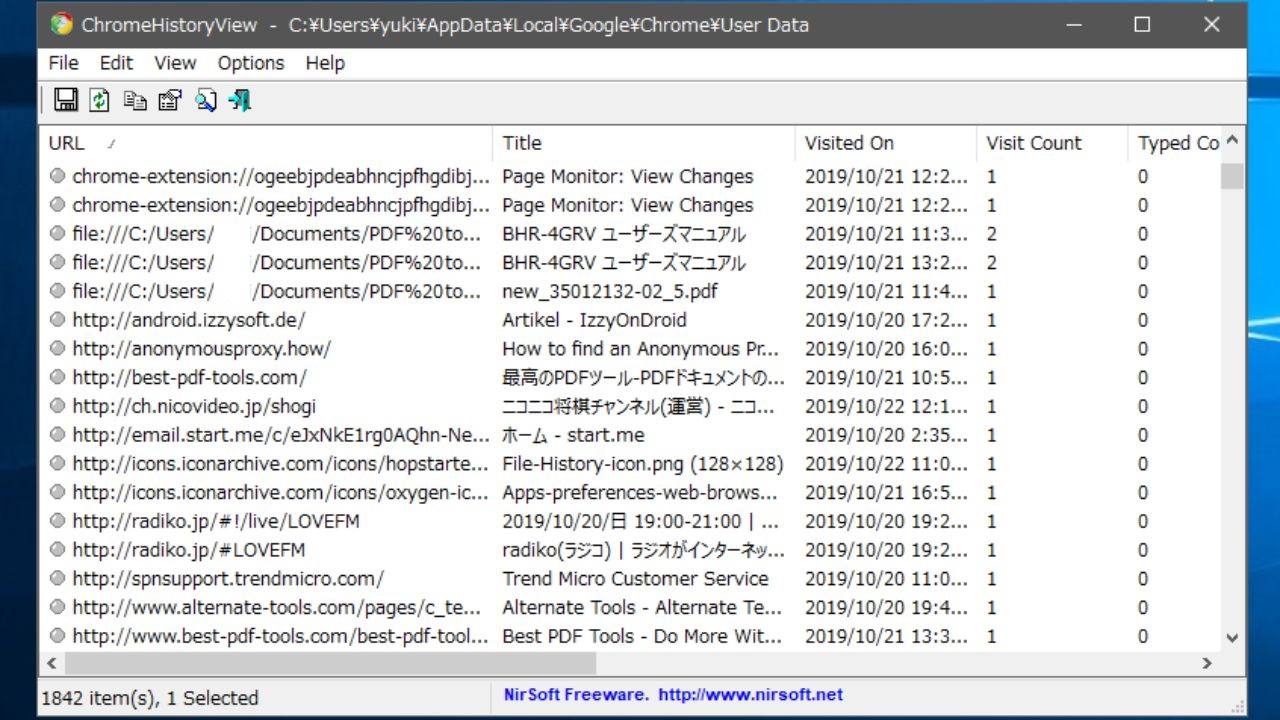Click the row icon for www.best-pdf-tools.com
Image resolution: width=1280 pixels, height=720 pixels.
point(57,636)
